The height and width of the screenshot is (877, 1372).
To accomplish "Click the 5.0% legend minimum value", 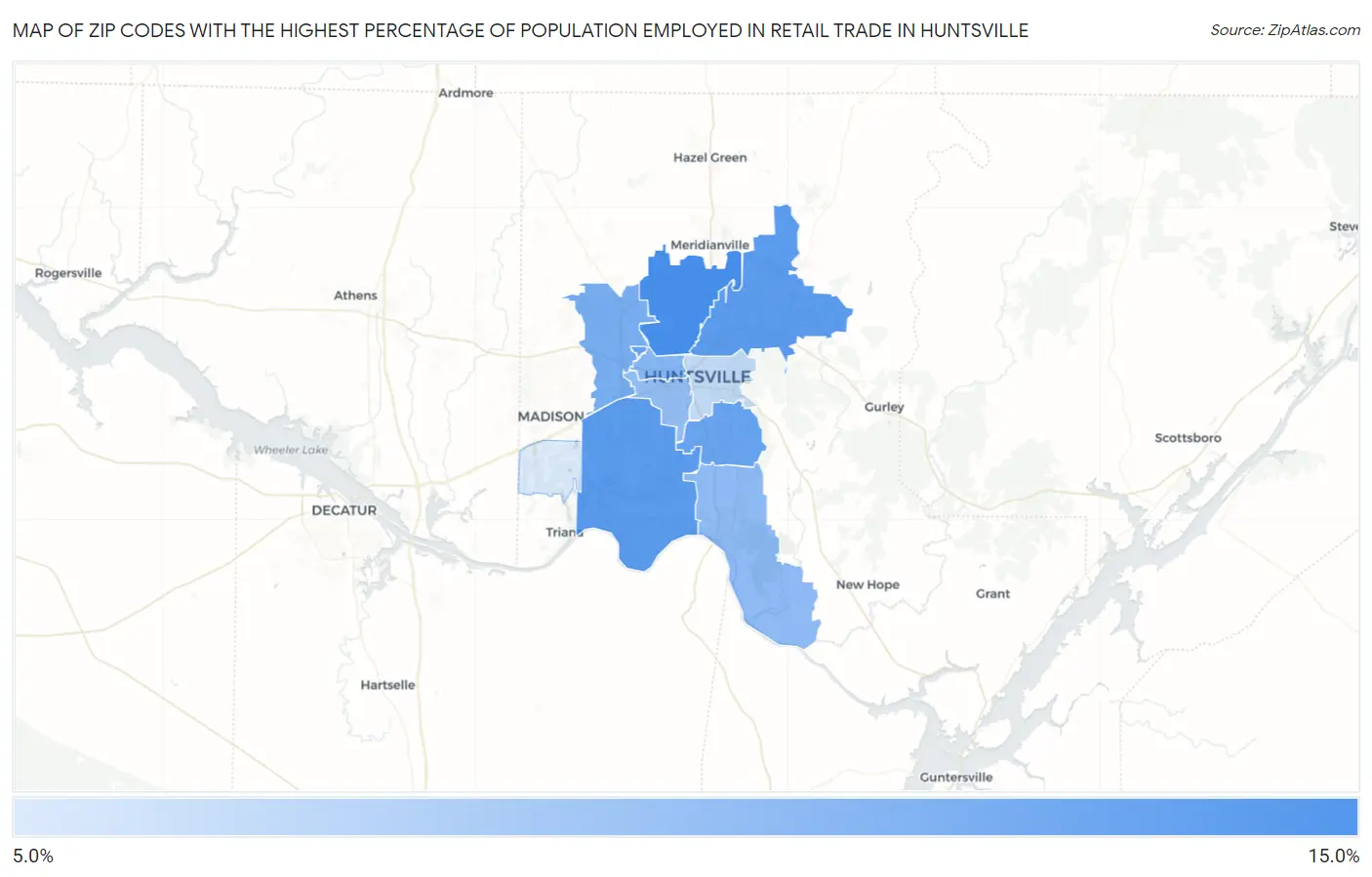I will pos(33,857).
